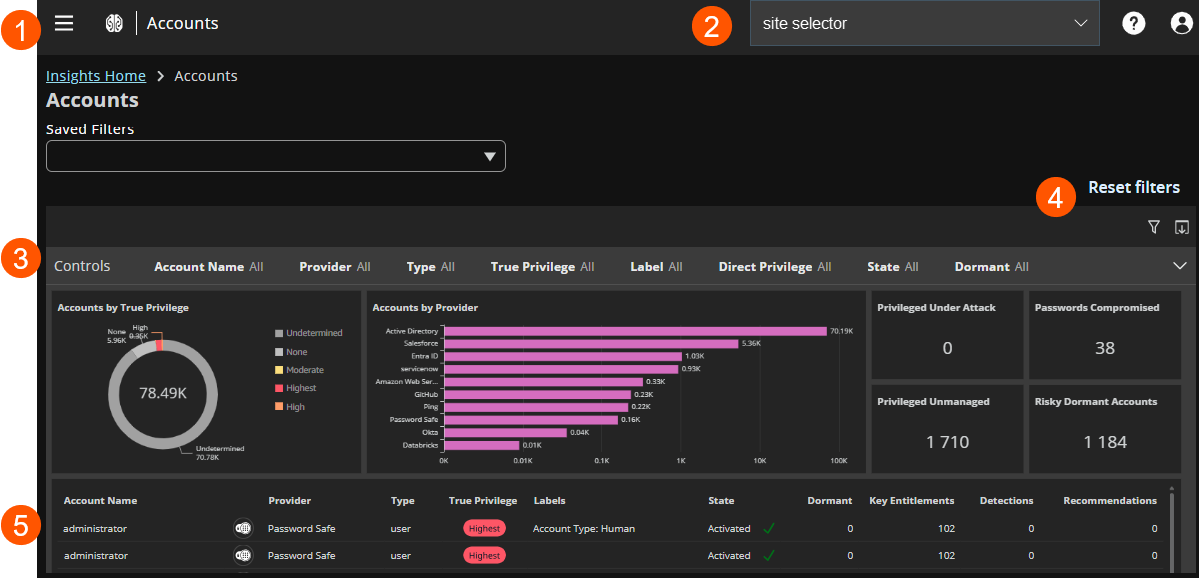Click the second administrator row account icon
This screenshot has height=578, width=1199.
[x=242, y=555]
